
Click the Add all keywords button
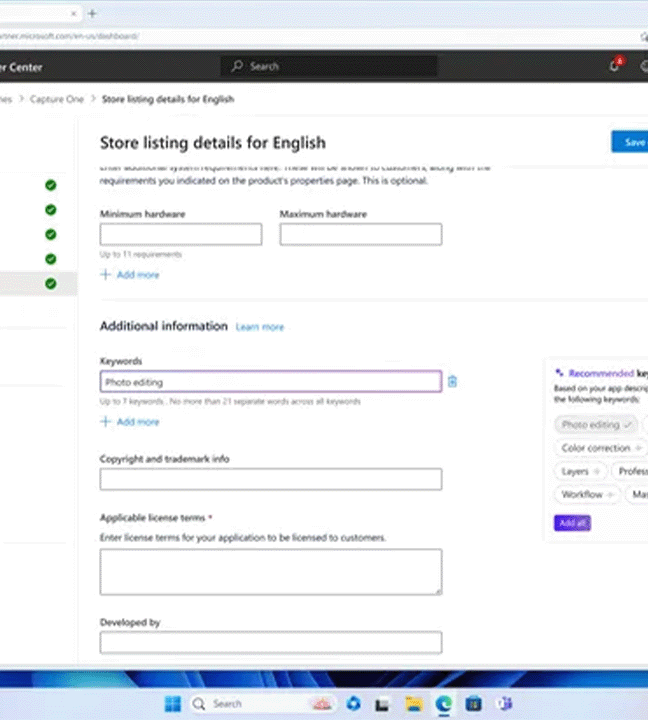click(572, 523)
